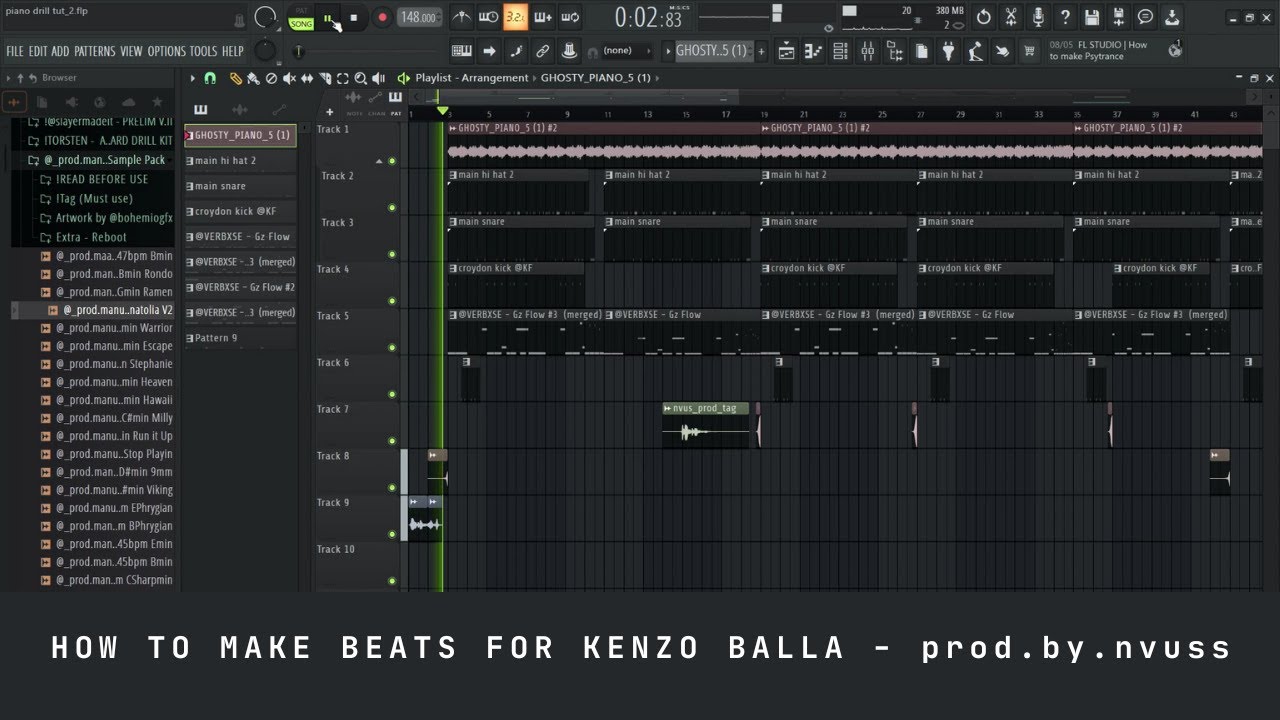Open the render/export download icon

pos(1172,17)
